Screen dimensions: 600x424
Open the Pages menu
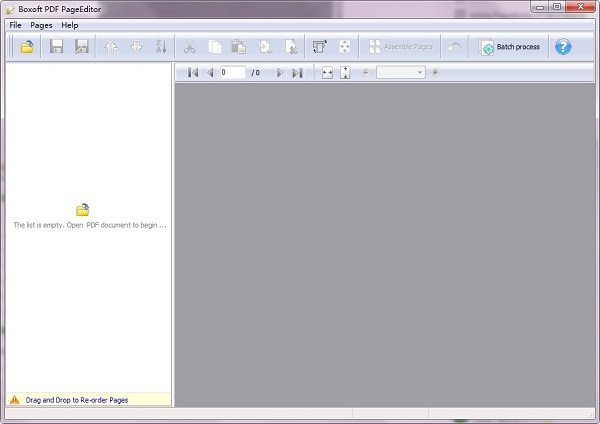[x=41, y=24]
